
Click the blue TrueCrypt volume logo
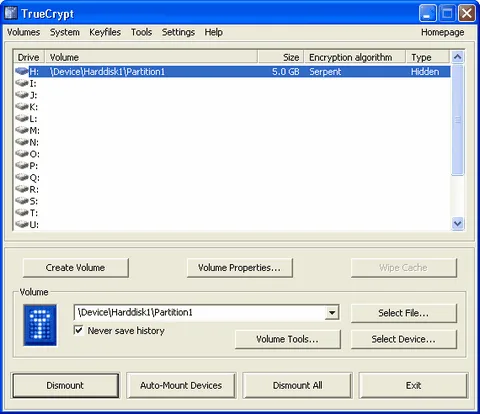pos(40,325)
